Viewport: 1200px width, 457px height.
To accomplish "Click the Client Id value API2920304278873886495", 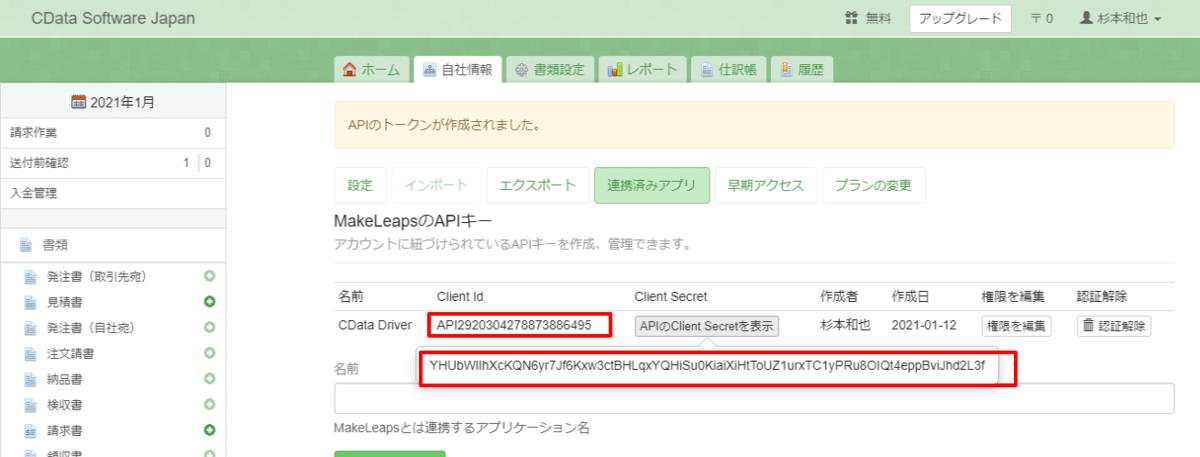I will [x=514, y=325].
